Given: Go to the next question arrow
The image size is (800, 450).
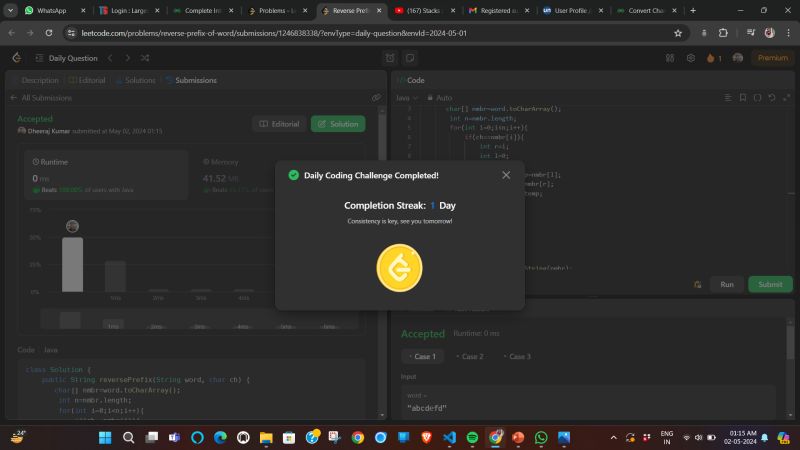Looking at the screenshot, I should click(128, 58).
